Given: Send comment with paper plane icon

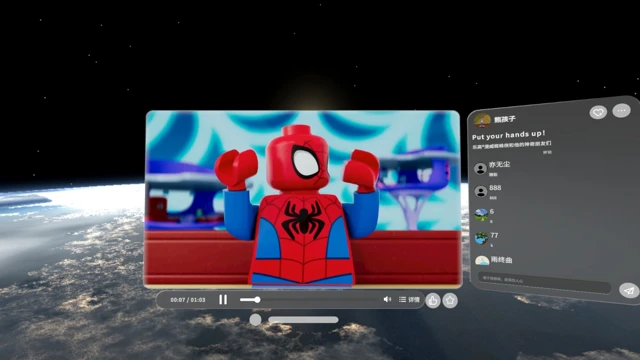Looking at the screenshot, I should pyautogui.click(x=629, y=290).
